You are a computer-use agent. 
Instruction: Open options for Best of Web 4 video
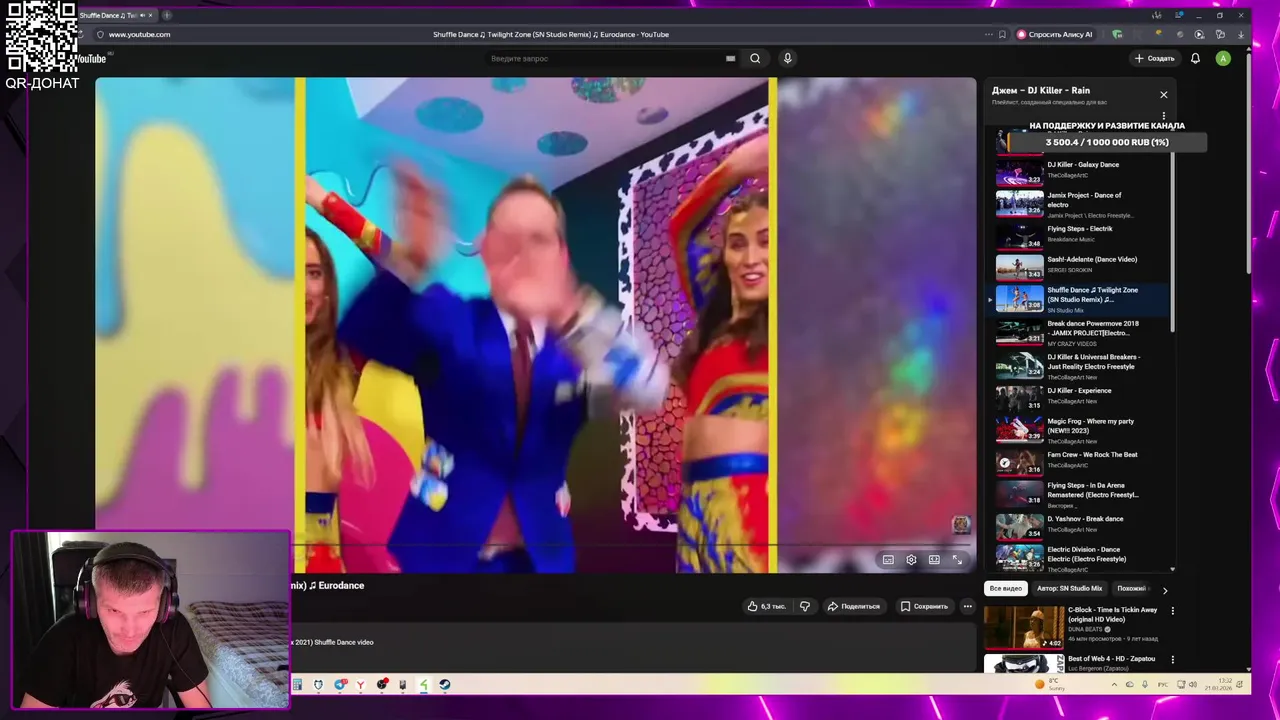(1173, 660)
